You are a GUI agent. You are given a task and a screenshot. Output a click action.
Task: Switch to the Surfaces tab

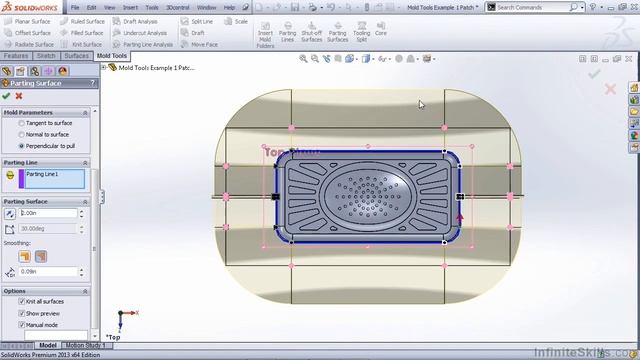[76, 56]
